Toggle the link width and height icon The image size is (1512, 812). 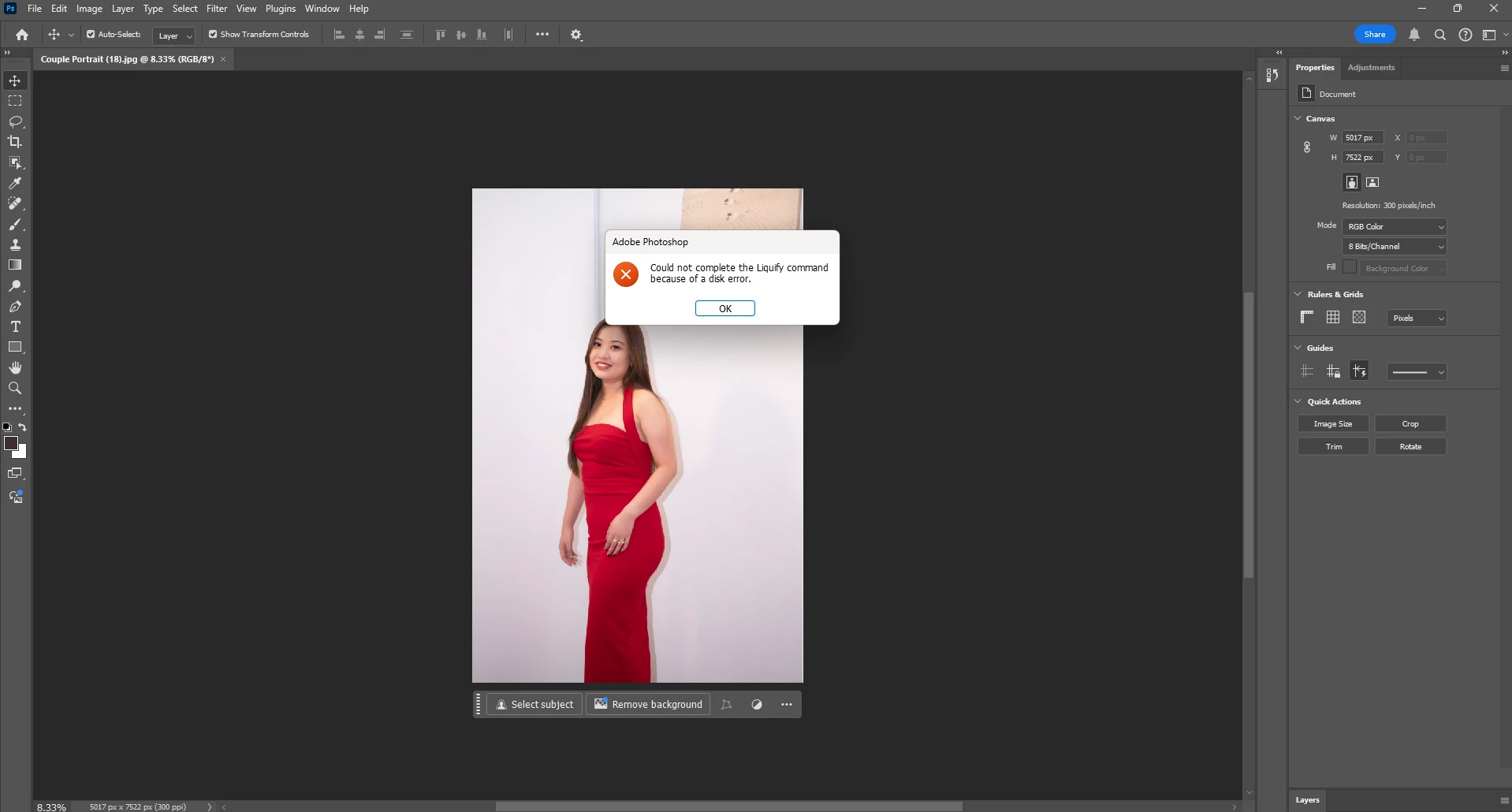pyautogui.click(x=1307, y=147)
